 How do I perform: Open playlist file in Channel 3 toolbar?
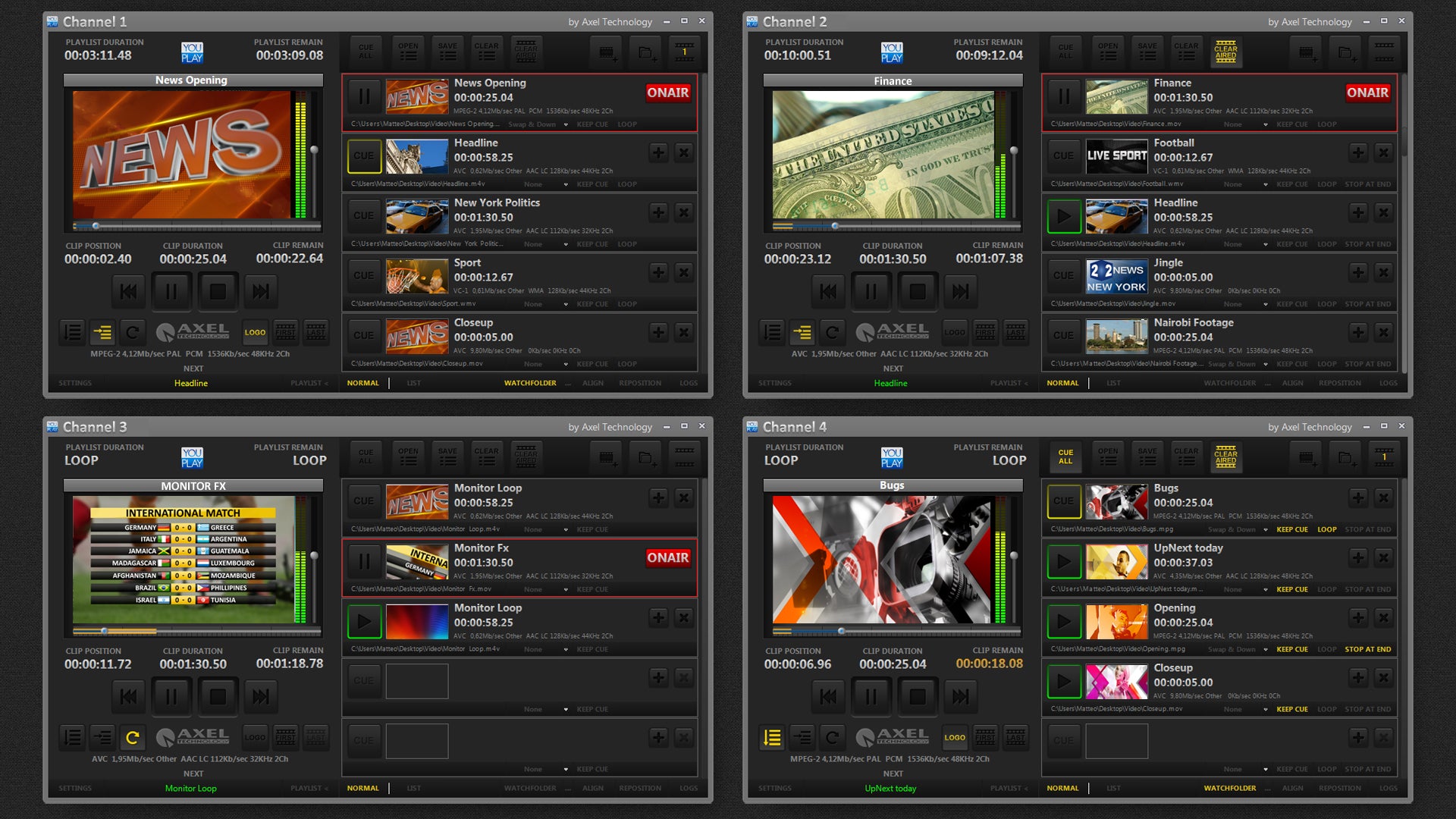[408, 457]
